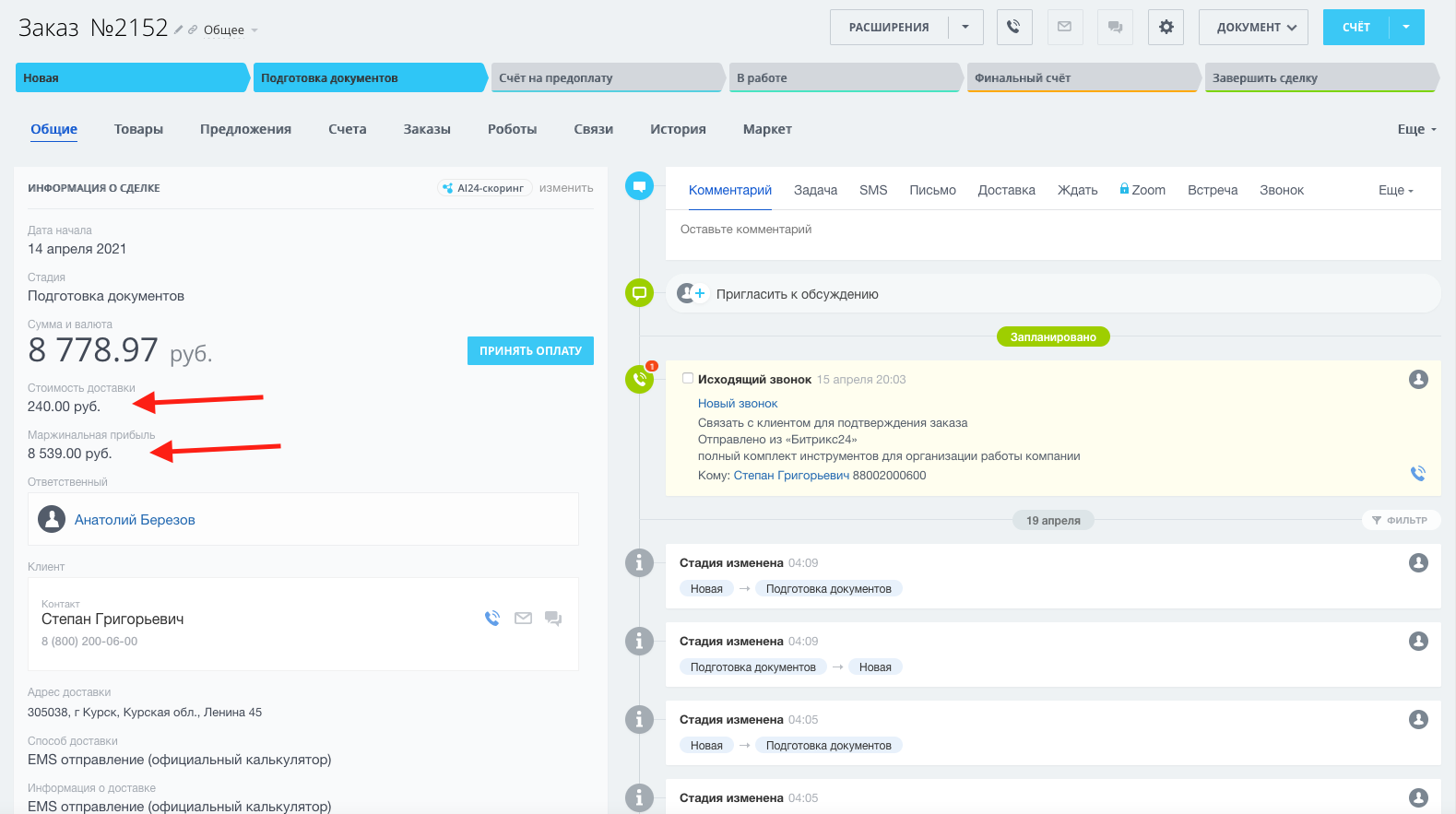Screen dimensions: 1456x814
Task: Click Пригласить к обсуждению field
Action: (1053, 293)
